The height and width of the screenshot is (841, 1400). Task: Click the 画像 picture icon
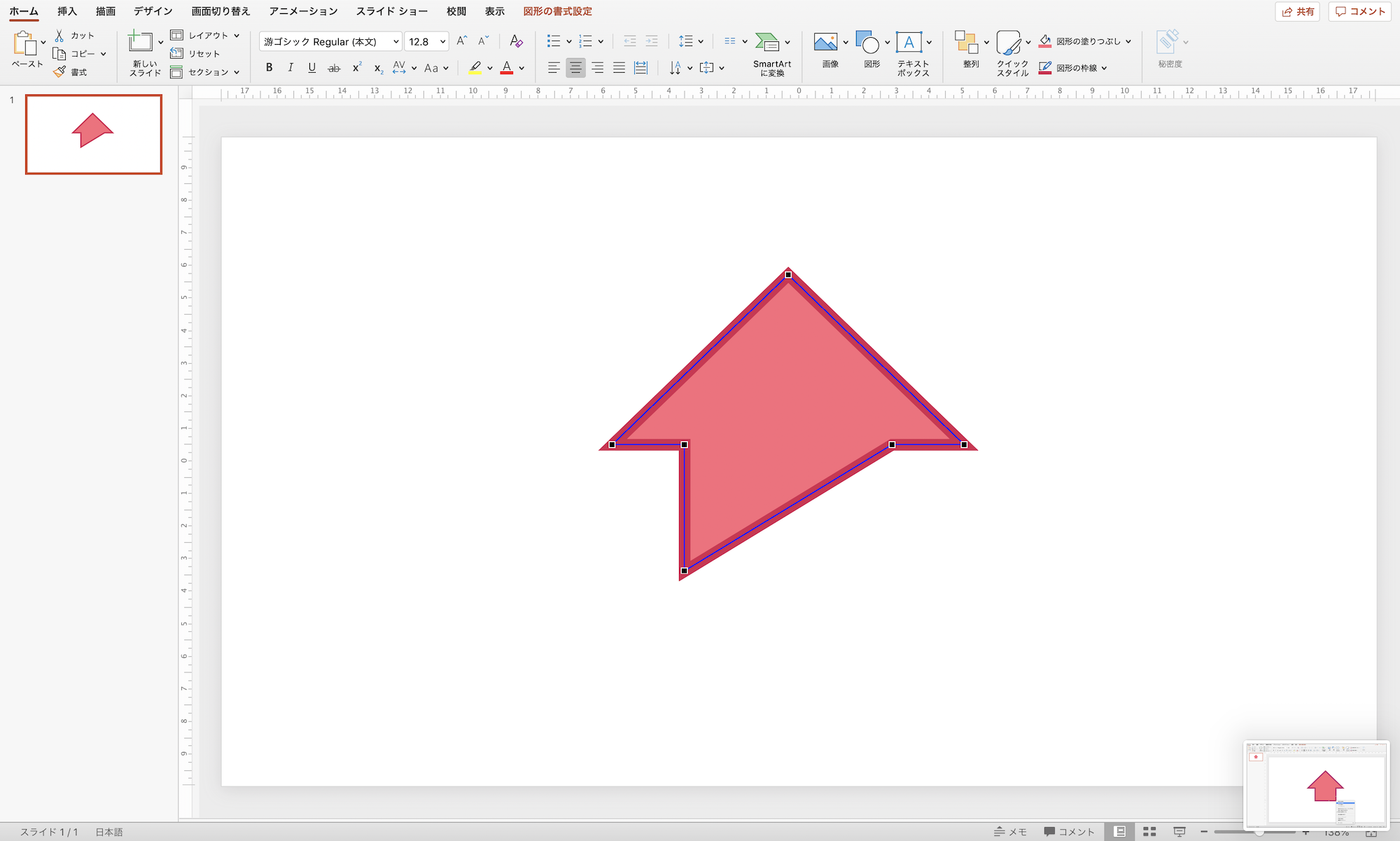825,42
